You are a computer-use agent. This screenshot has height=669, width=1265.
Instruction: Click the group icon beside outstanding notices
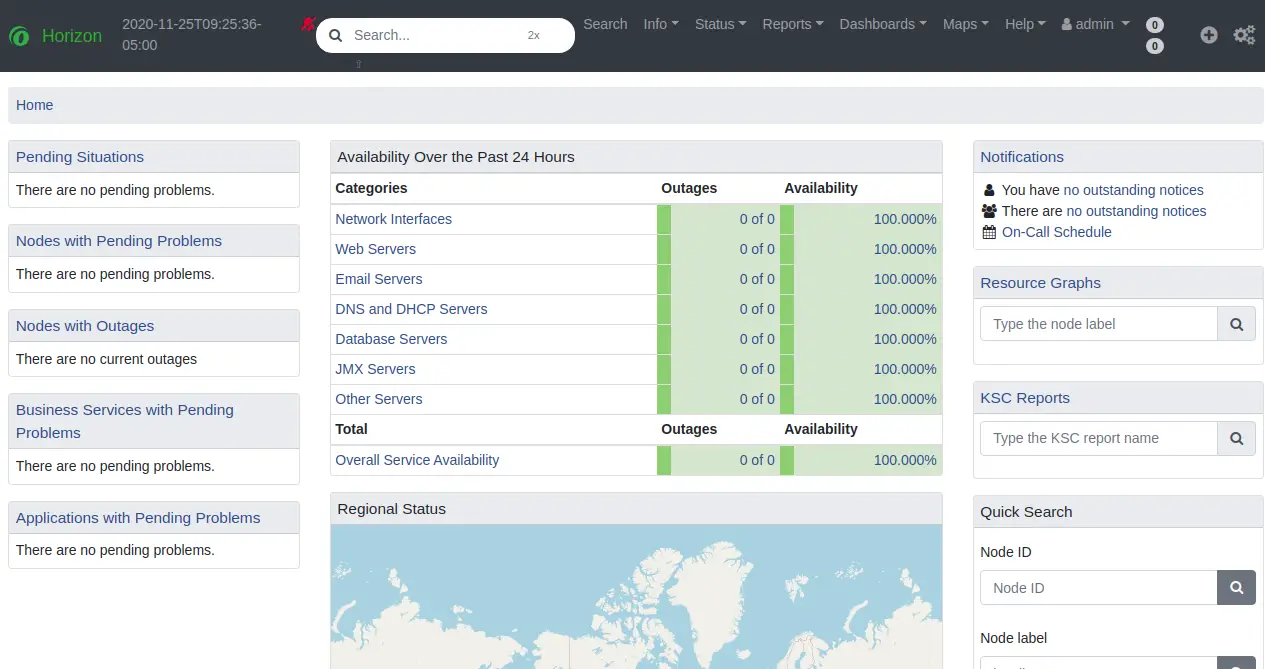tap(988, 211)
